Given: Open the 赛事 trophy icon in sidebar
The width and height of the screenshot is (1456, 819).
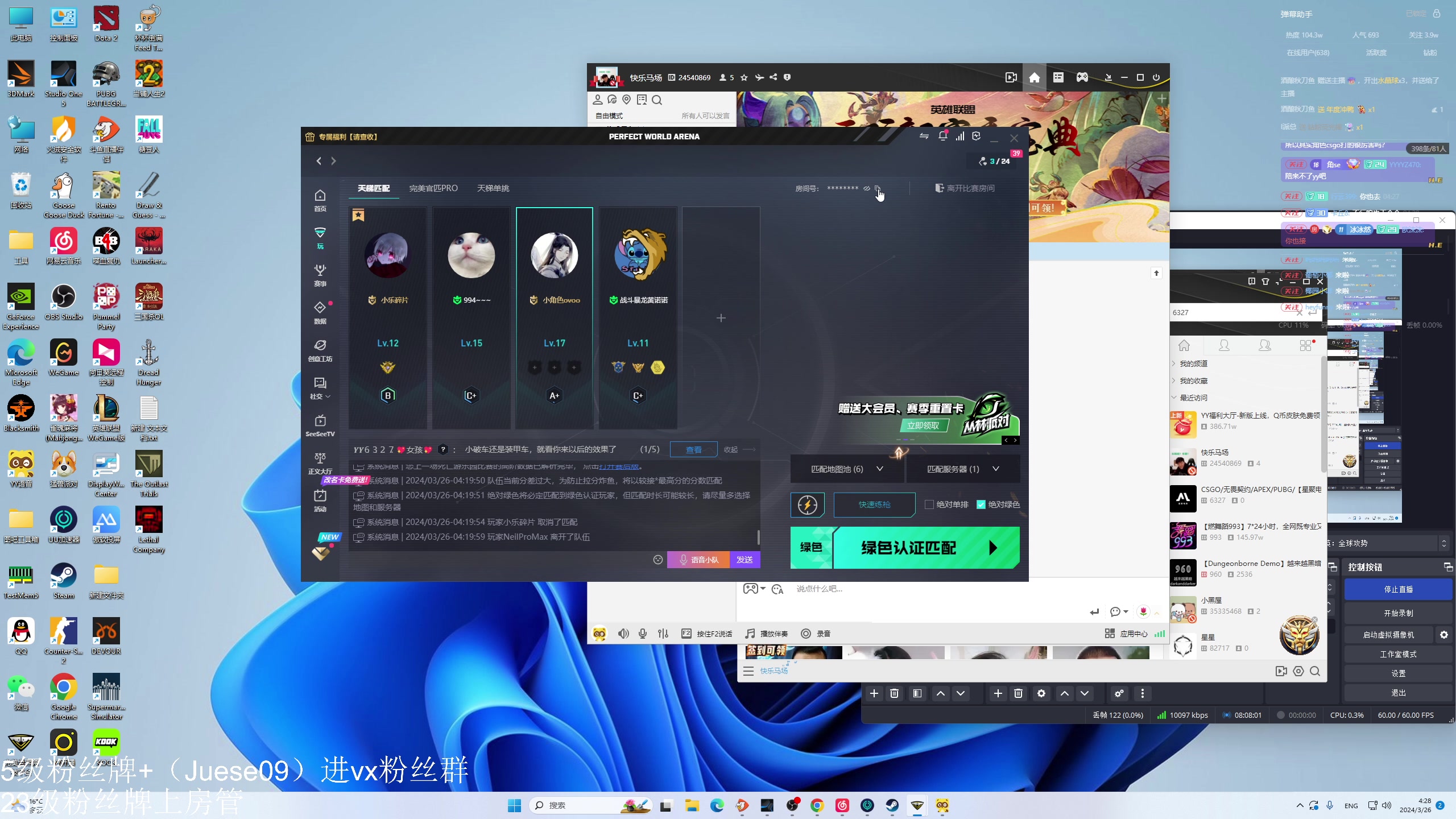Looking at the screenshot, I should [320, 275].
